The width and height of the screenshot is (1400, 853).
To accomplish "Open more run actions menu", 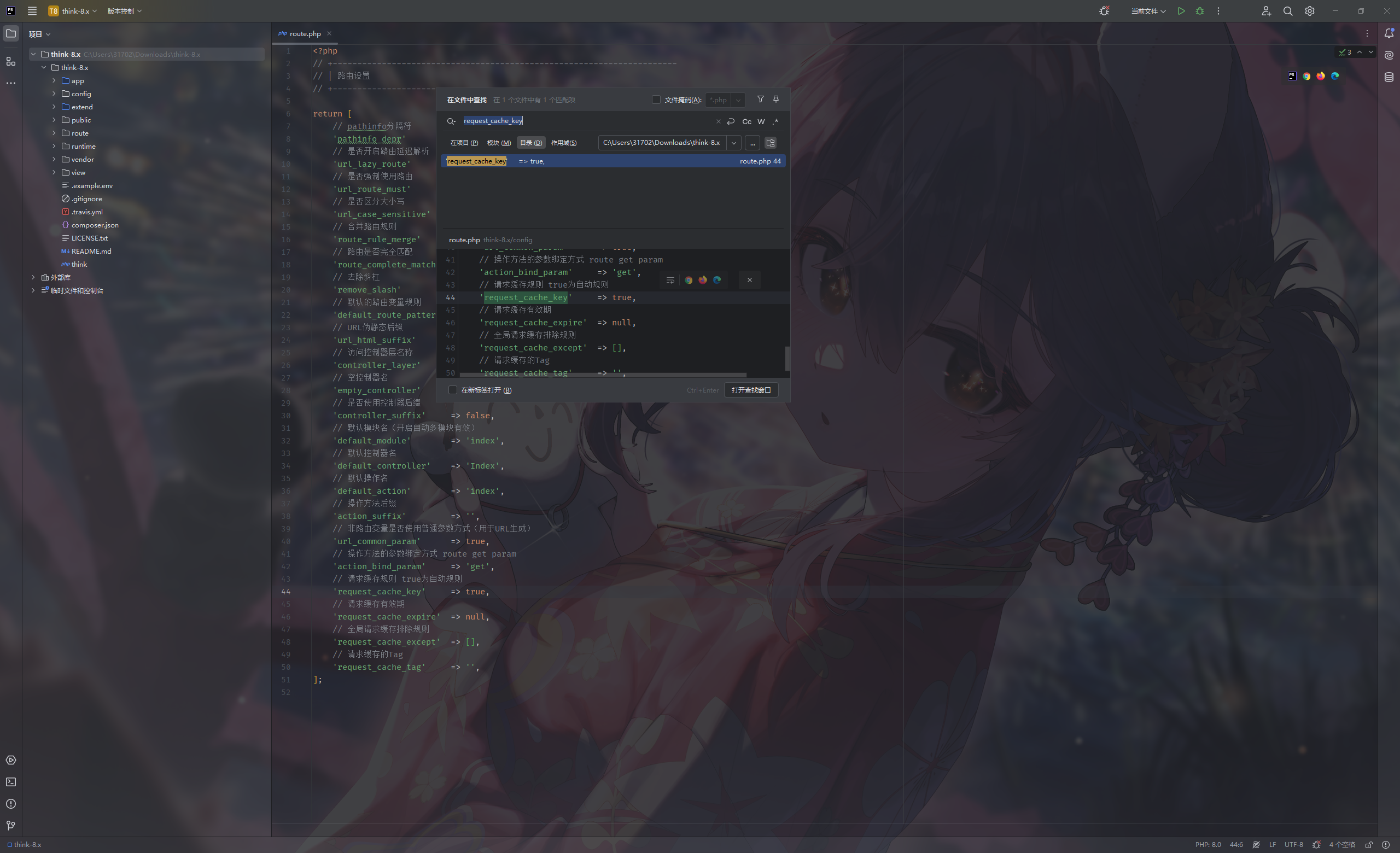I will pos(1218,11).
